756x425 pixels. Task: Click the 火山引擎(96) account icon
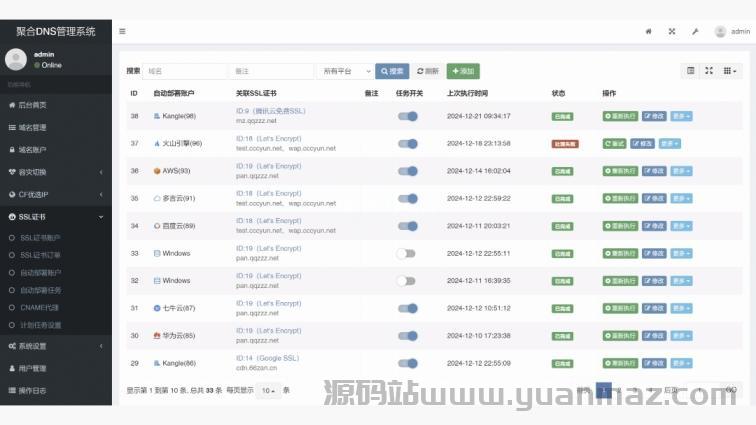(157, 144)
